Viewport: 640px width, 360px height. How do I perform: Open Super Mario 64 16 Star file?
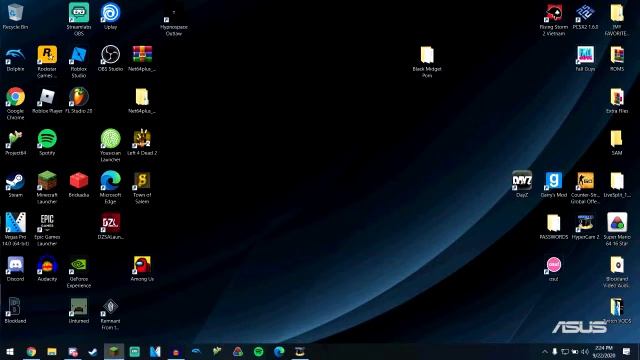point(617,229)
